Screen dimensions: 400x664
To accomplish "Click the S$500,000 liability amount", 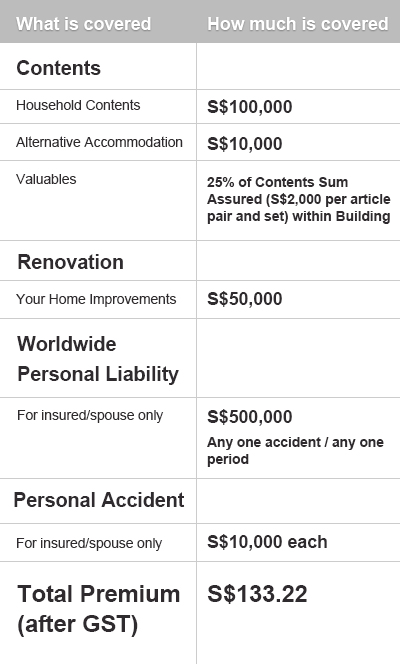I will click(250, 417).
